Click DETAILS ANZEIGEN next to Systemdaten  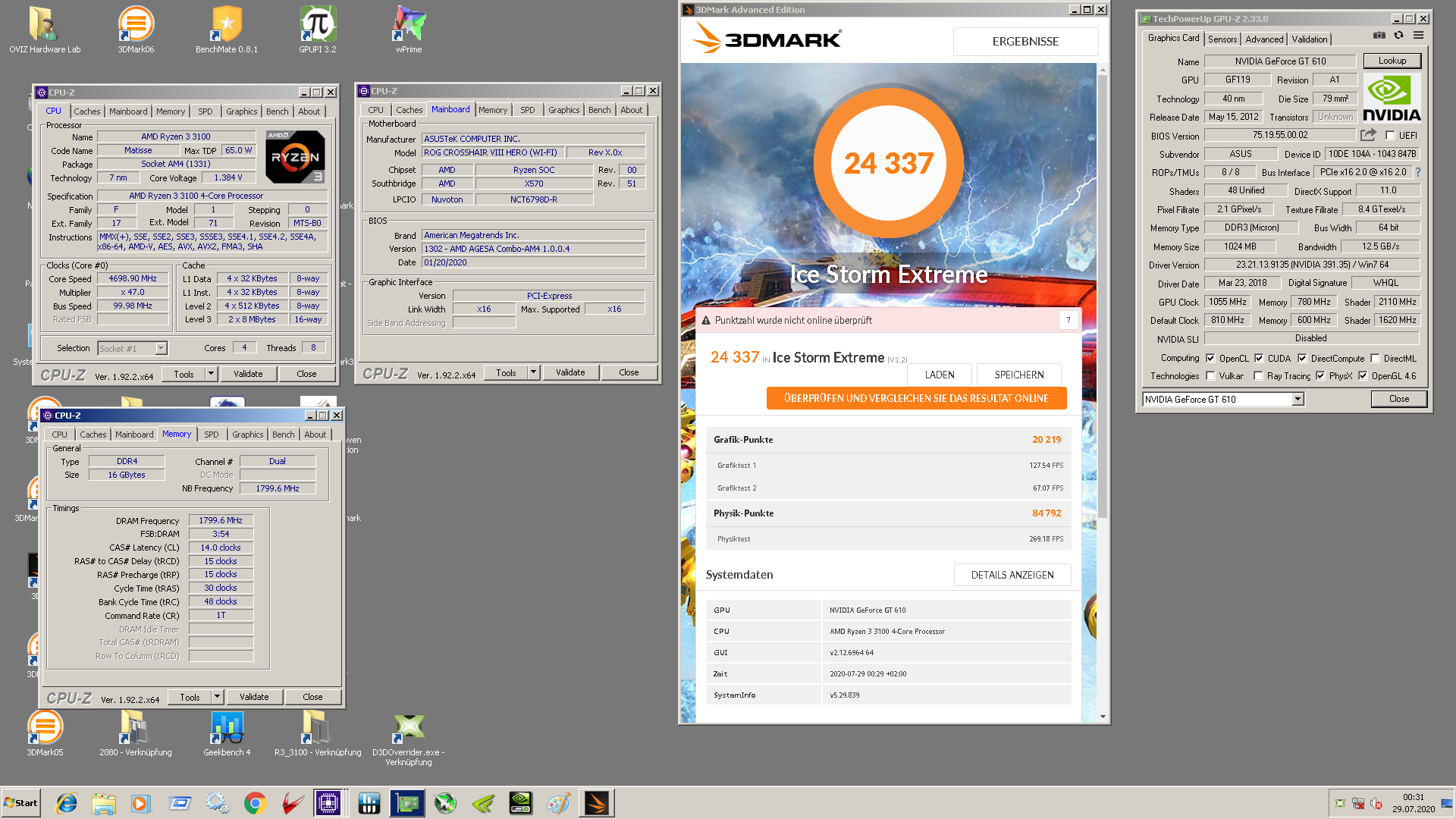1012,575
